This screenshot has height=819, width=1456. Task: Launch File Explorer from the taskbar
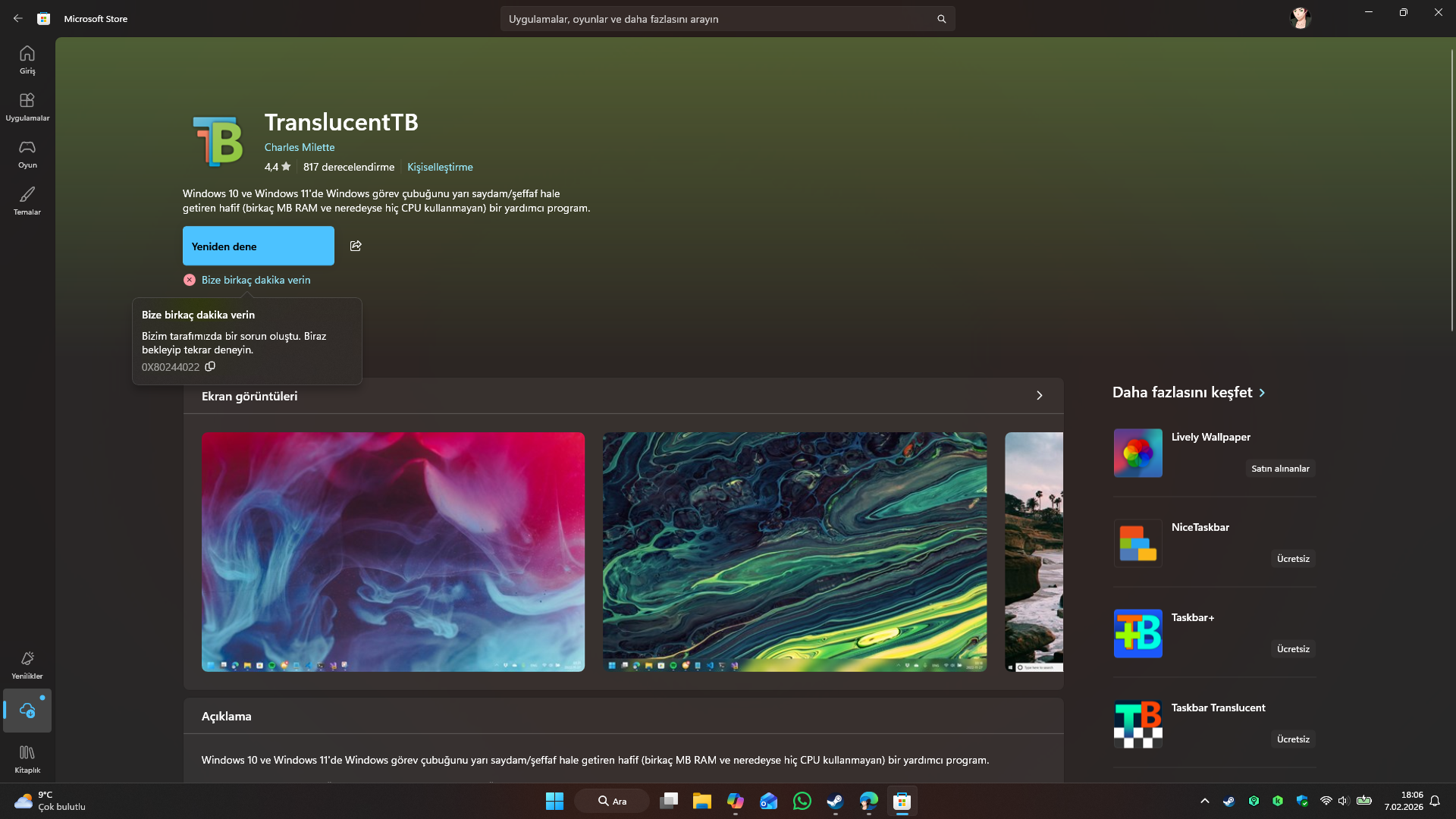click(701, 801)
